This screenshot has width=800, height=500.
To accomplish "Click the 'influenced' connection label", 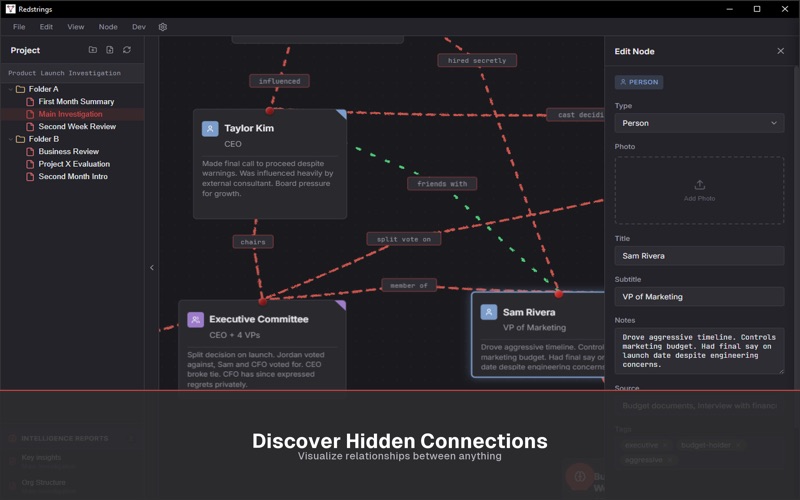I will (279, 81).
